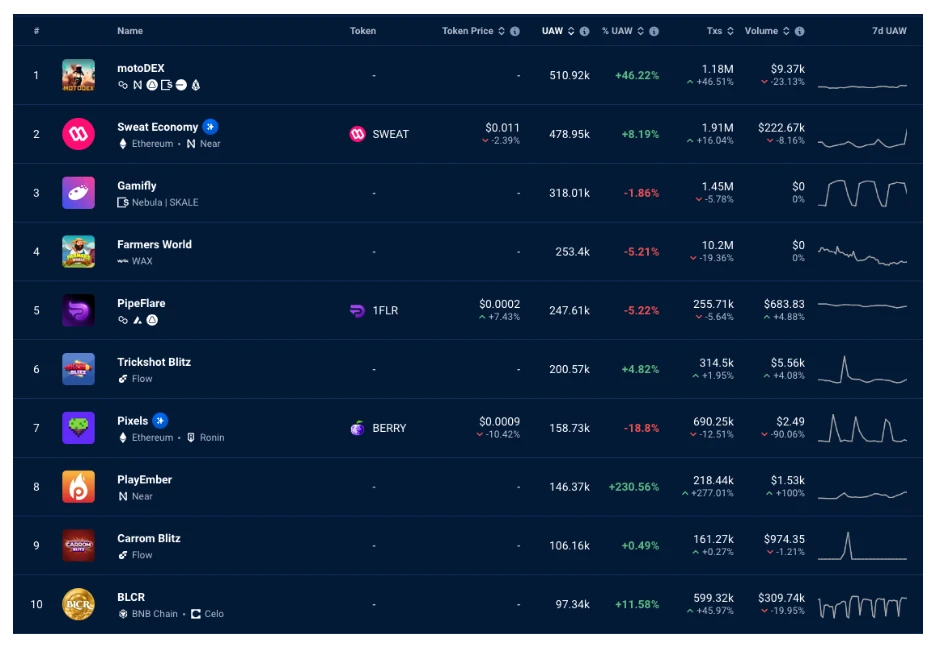Select the Sweat Economy $0.011 token price
The height and width of the screenshot is (648, 940).
pyautogui.click(x=502, y=128)
